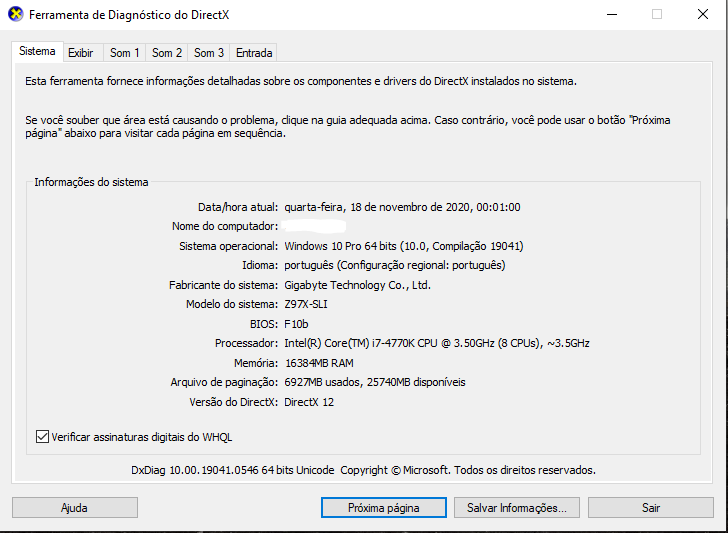This screenshot has height=533, width=728.
Task: Click the Sair button
Action: click(650, 507)
